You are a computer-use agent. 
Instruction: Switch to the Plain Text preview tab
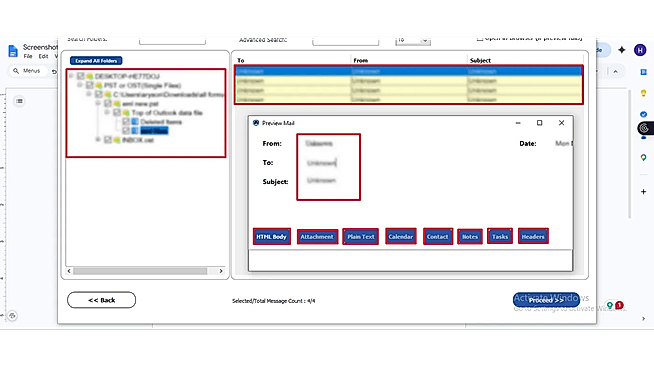click(x=361, y=237)
